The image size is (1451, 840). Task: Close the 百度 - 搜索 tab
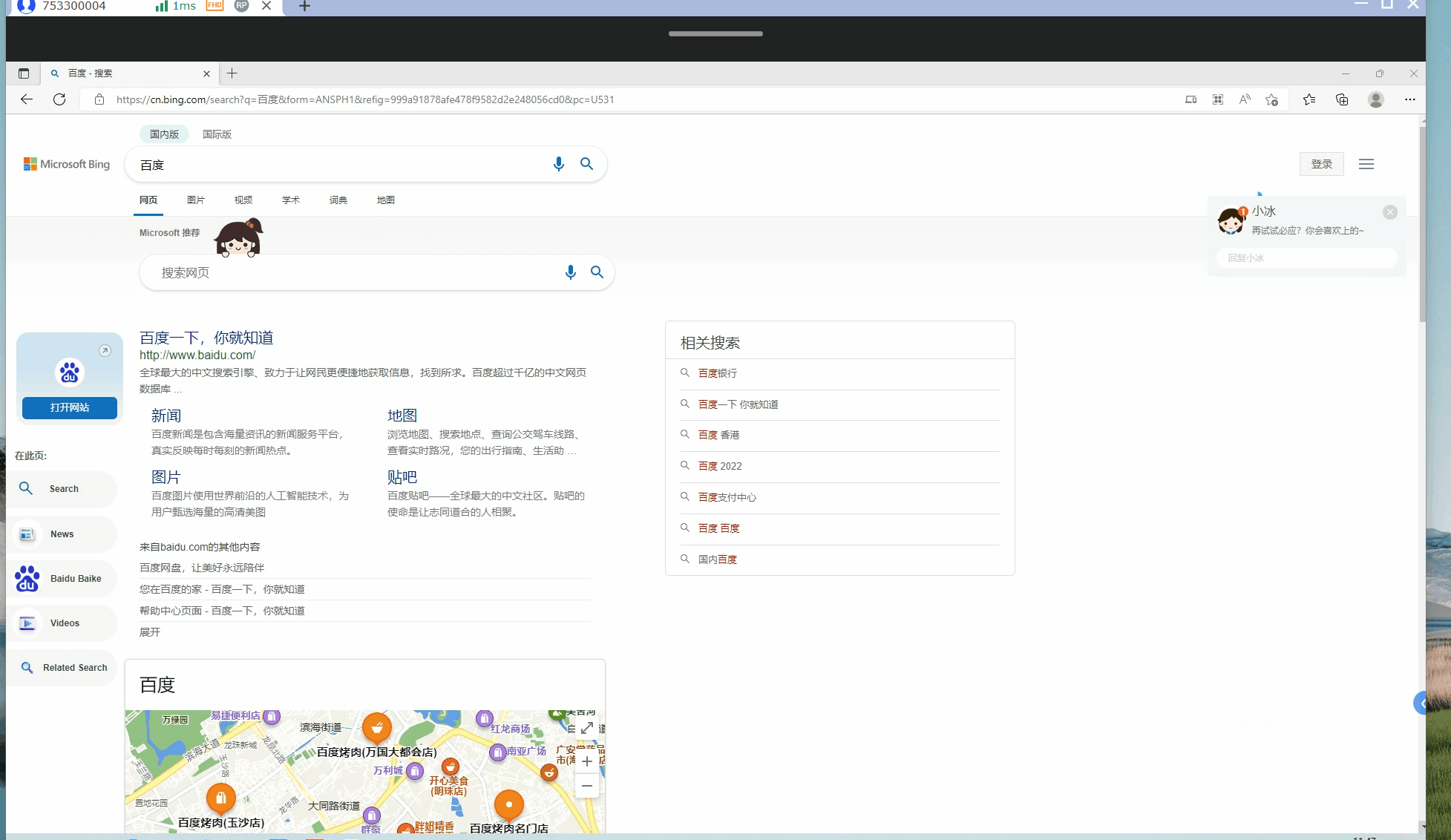(206, 73)
